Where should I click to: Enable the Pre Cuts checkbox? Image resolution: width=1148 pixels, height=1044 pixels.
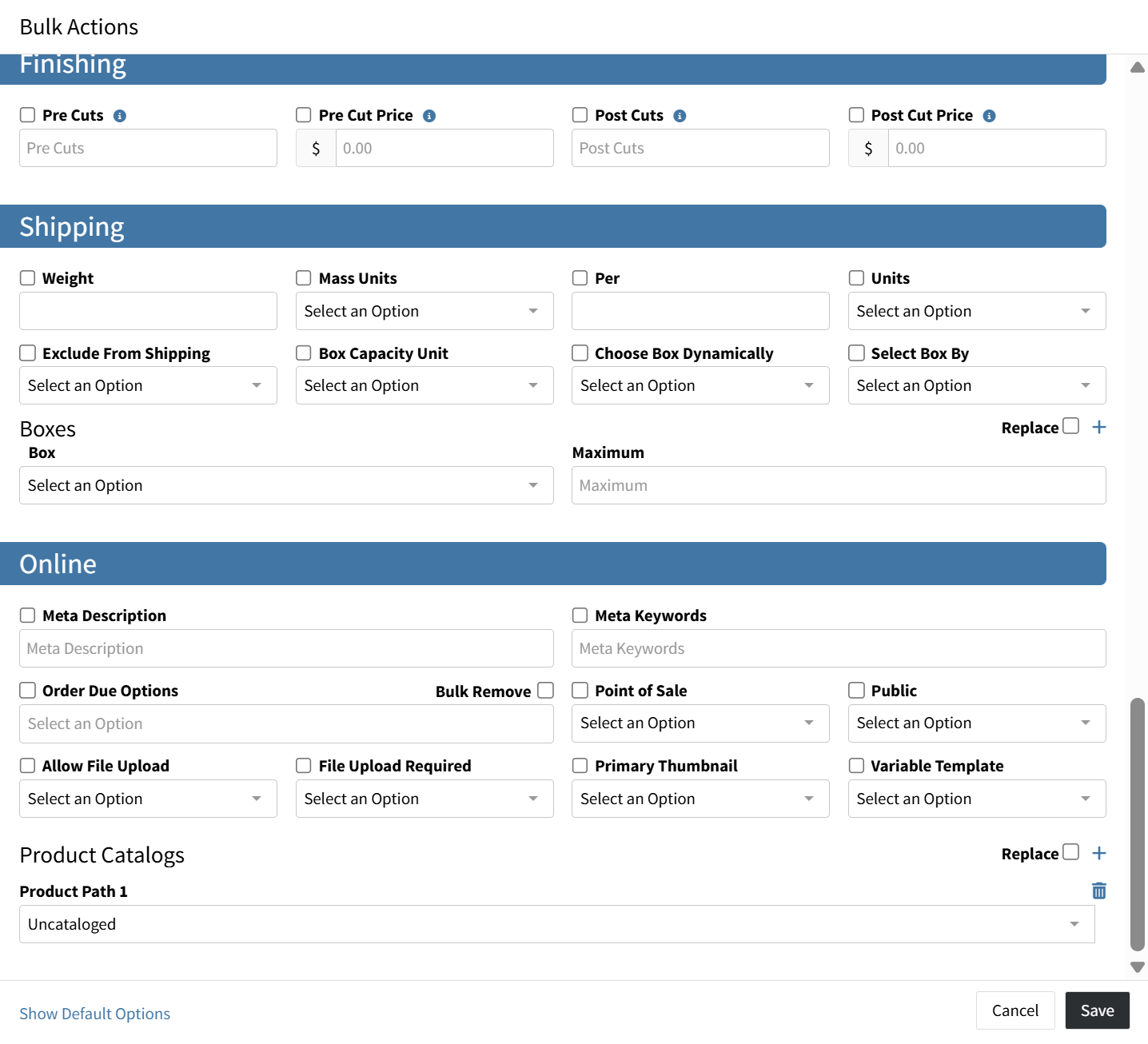point(28,115)
